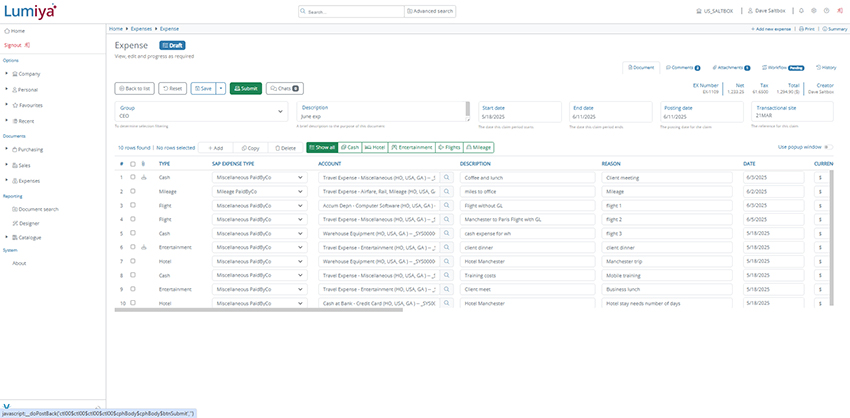Click account lookup icon for row 9

[x=447, y=289]
